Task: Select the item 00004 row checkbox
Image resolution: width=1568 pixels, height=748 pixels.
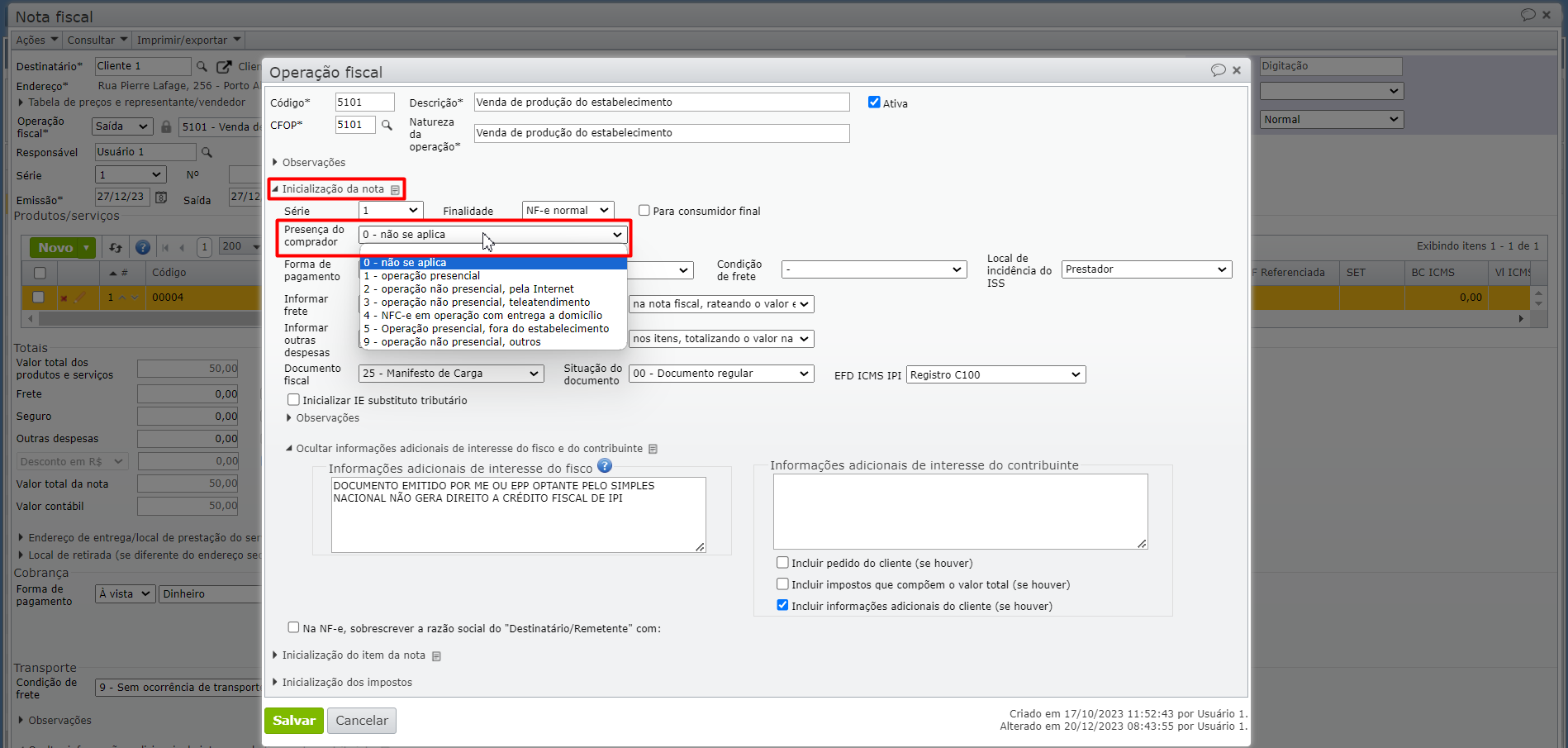Action: pyautogui.click(x=38, y=298)
